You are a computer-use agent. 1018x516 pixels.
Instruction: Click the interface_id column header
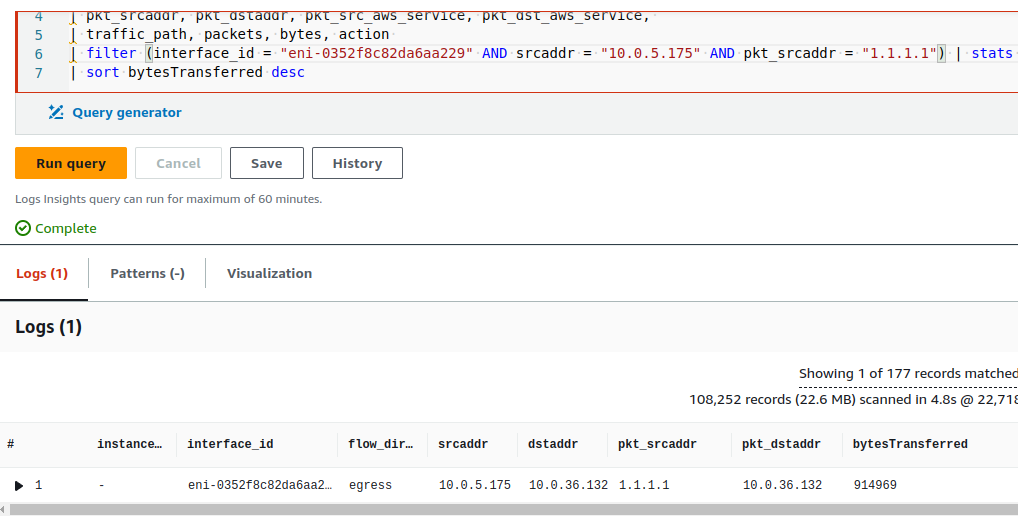pos(230,444)
